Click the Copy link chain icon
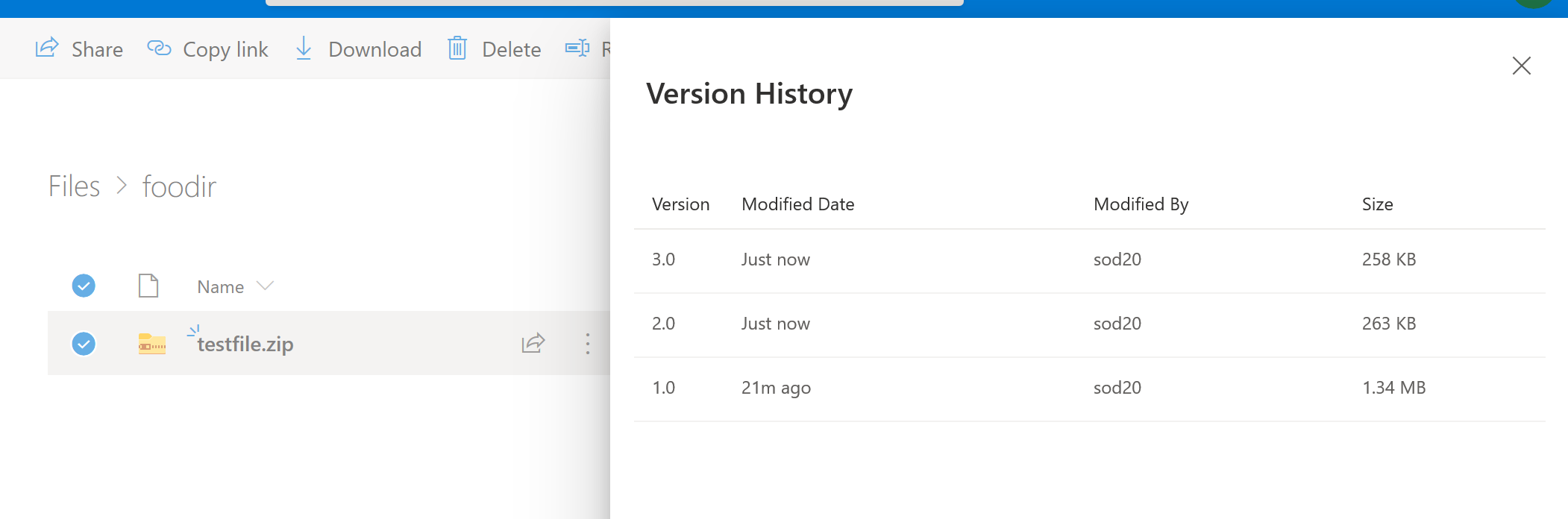1568x519 pixels. pos(159,48)
